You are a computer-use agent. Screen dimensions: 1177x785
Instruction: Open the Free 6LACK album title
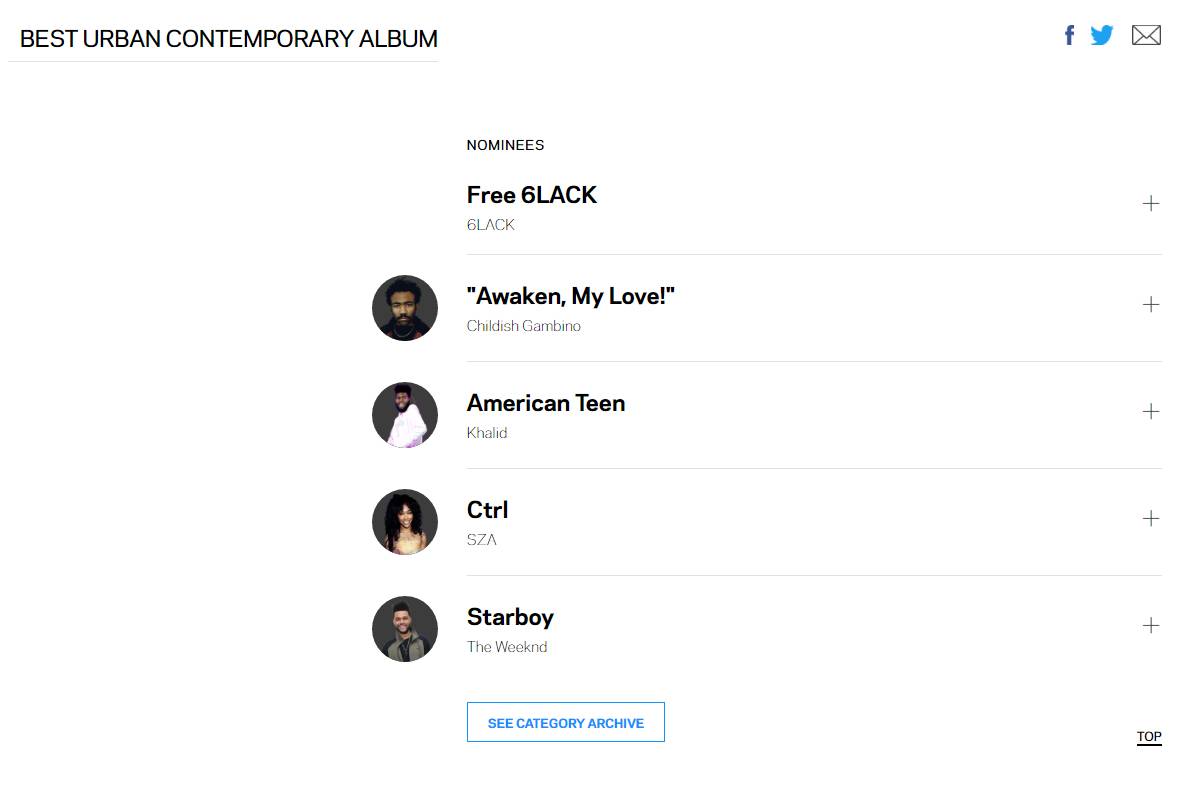[531, 195]
